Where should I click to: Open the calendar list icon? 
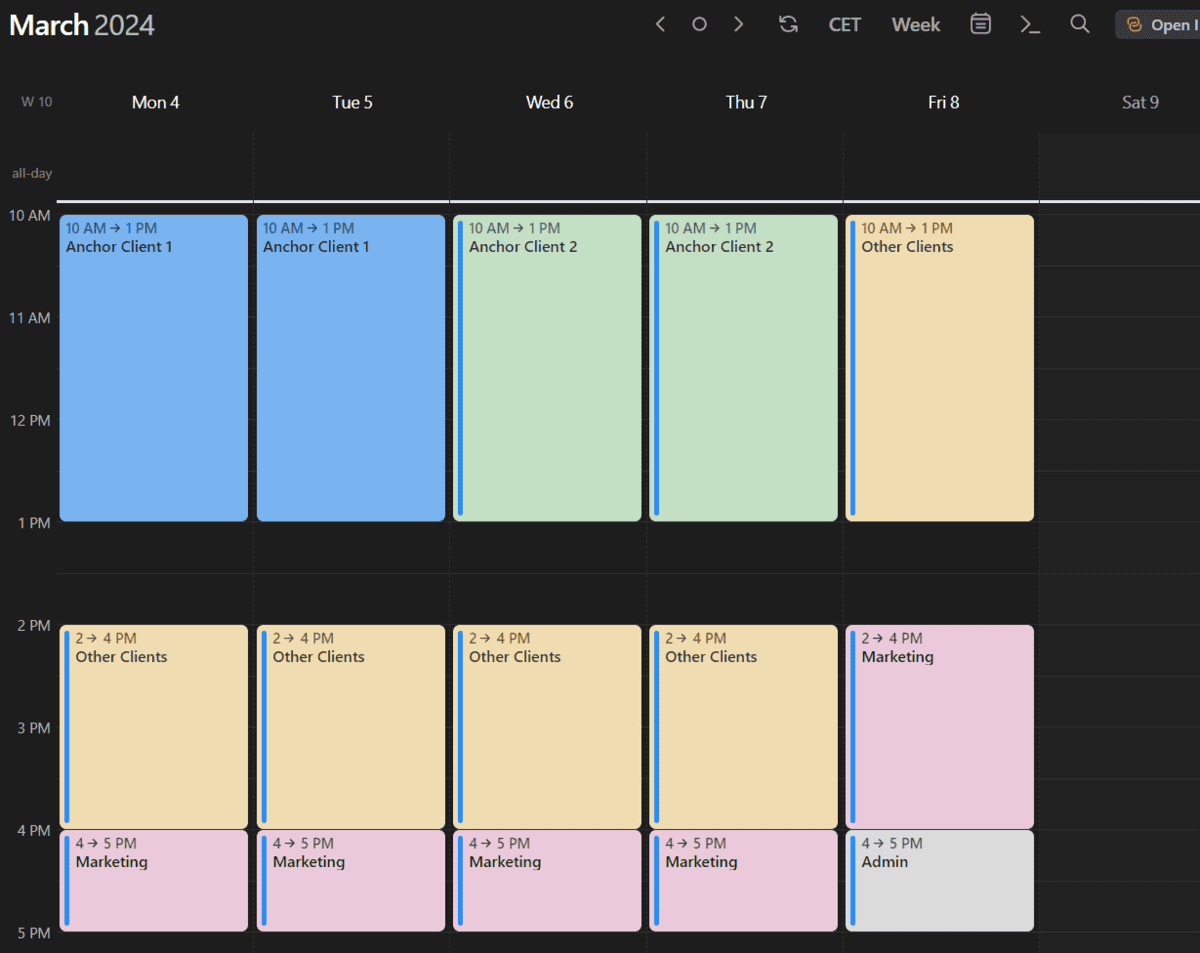coord(981,24)
